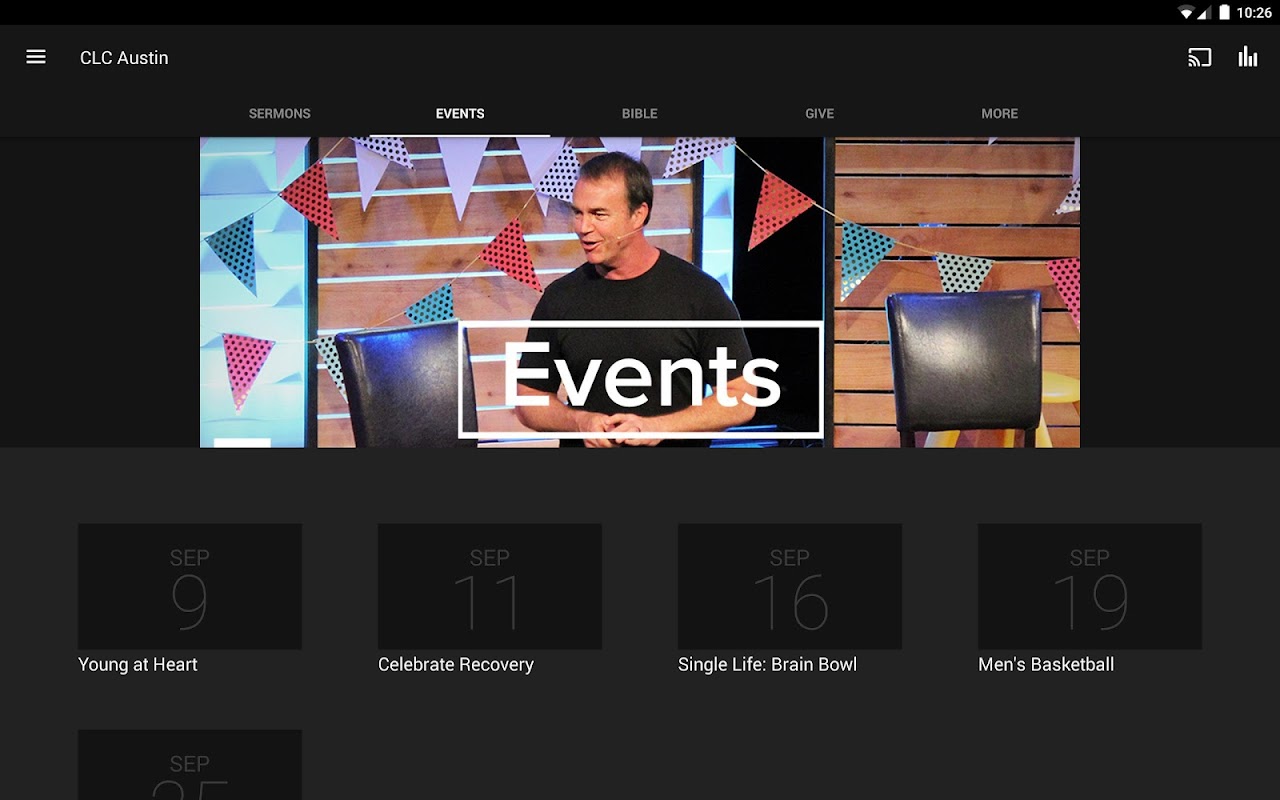Select Single Life: Brain Bowl title

(x=767, y=665)
